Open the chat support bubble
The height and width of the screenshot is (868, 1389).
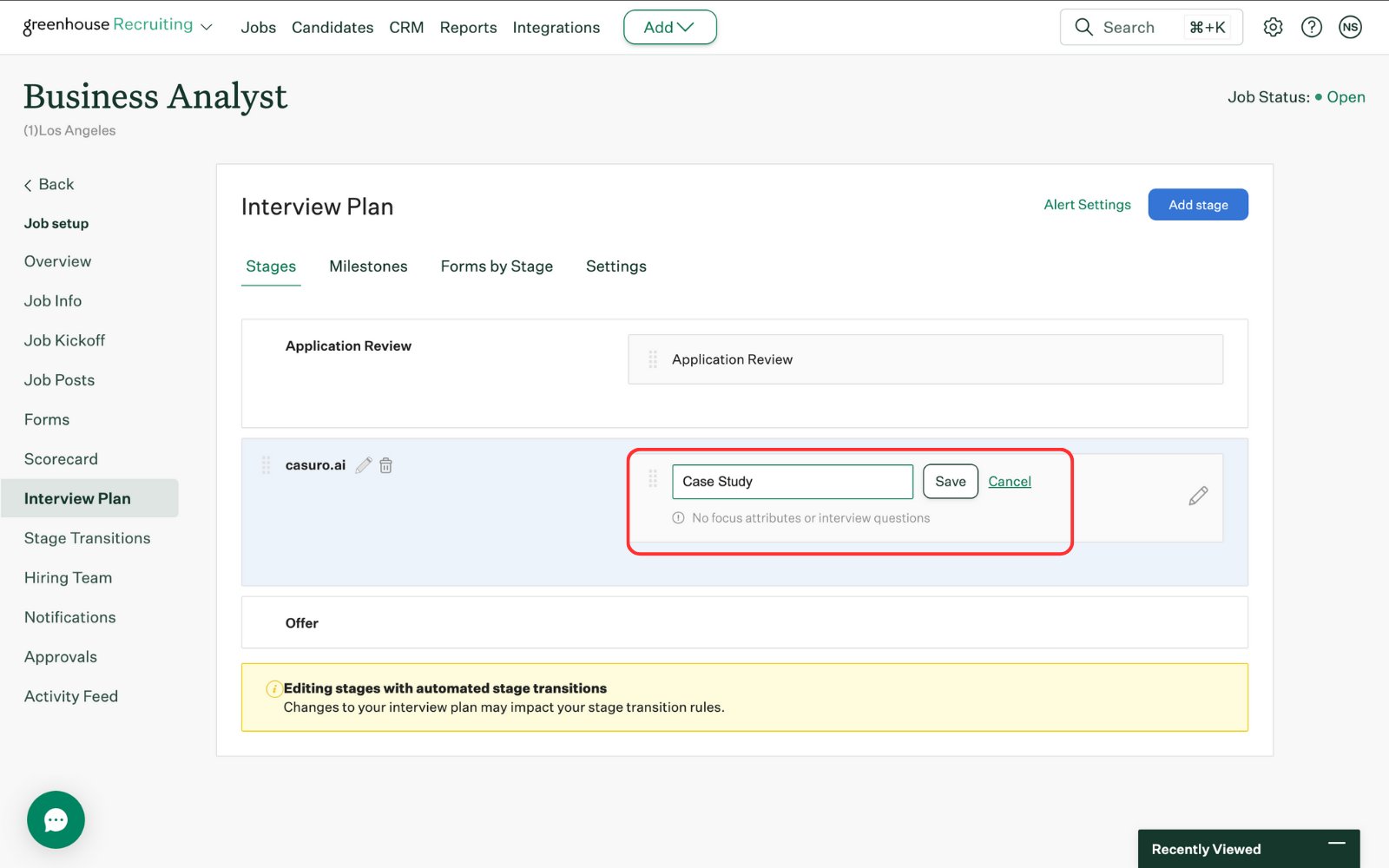tap(56, 819)
